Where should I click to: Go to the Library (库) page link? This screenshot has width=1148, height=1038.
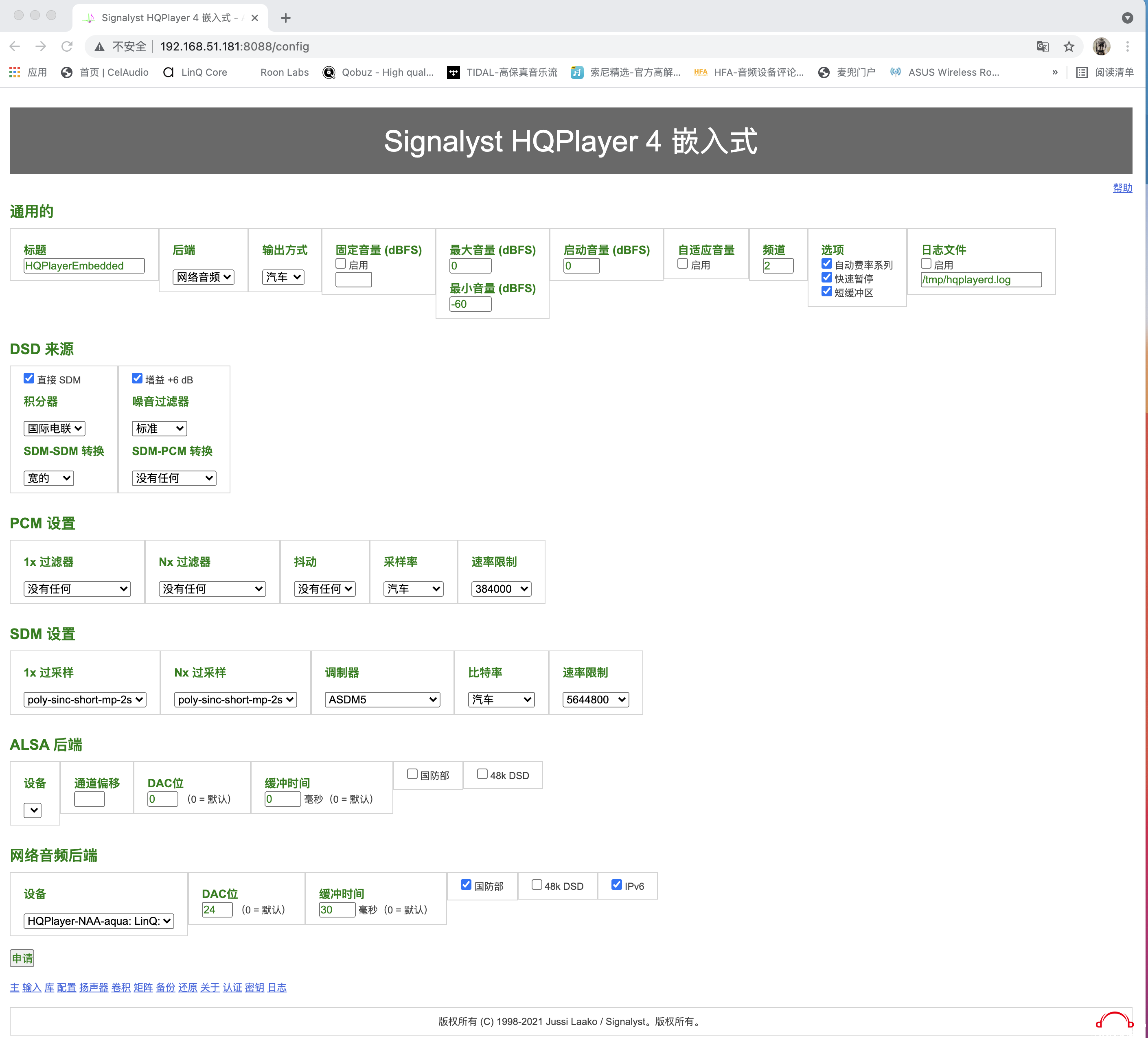click(x=50, y=988)
